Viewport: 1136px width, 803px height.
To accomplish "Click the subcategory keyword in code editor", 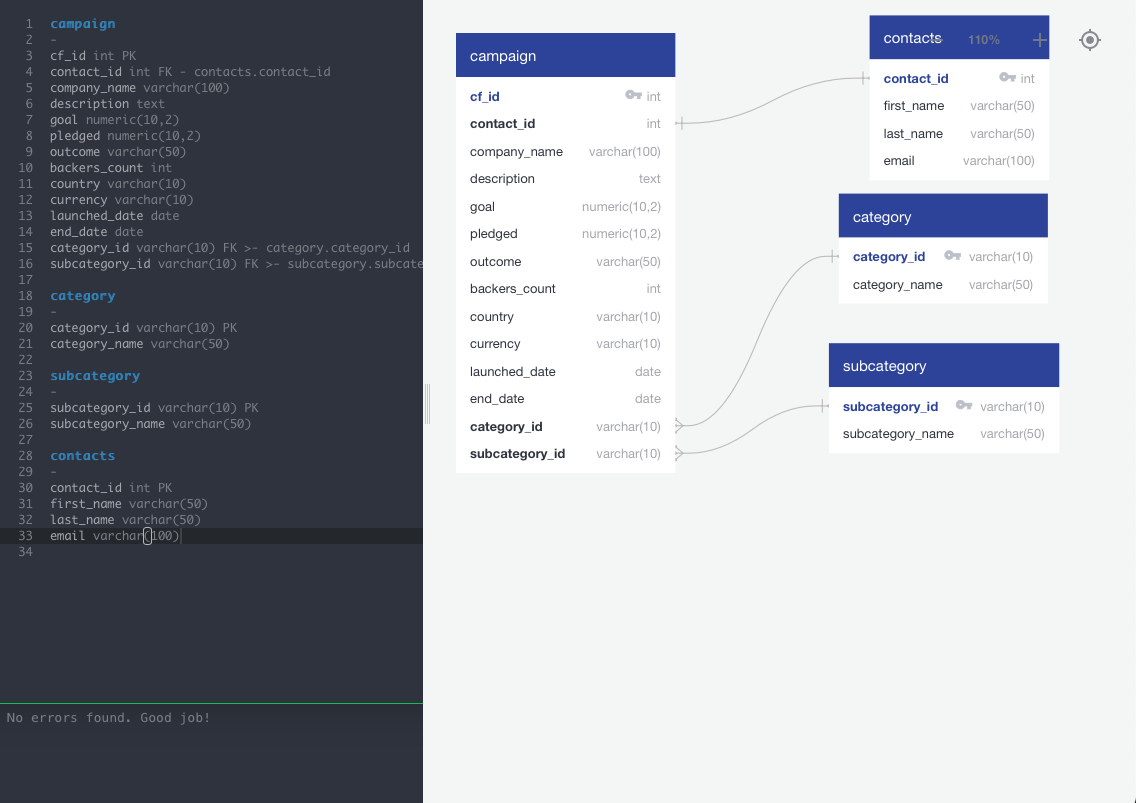I will click(95, 375).
